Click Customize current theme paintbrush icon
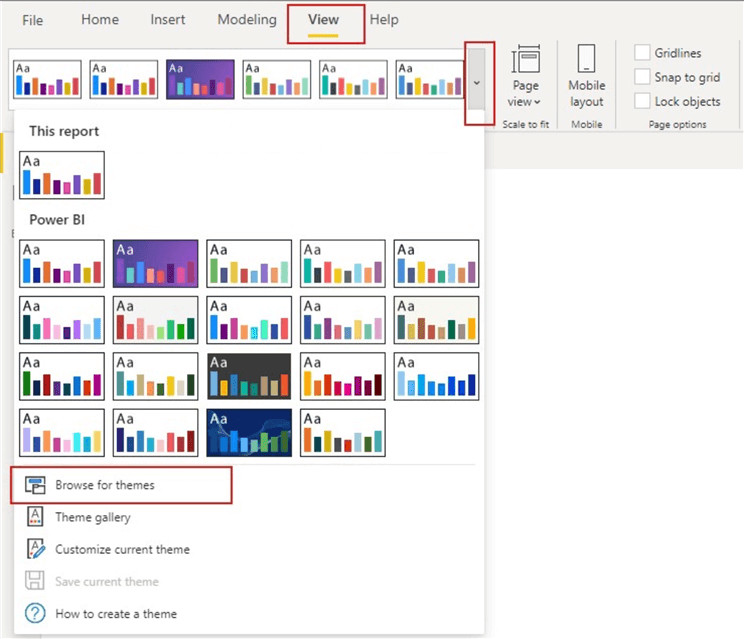744x639 pixels. 36,549
